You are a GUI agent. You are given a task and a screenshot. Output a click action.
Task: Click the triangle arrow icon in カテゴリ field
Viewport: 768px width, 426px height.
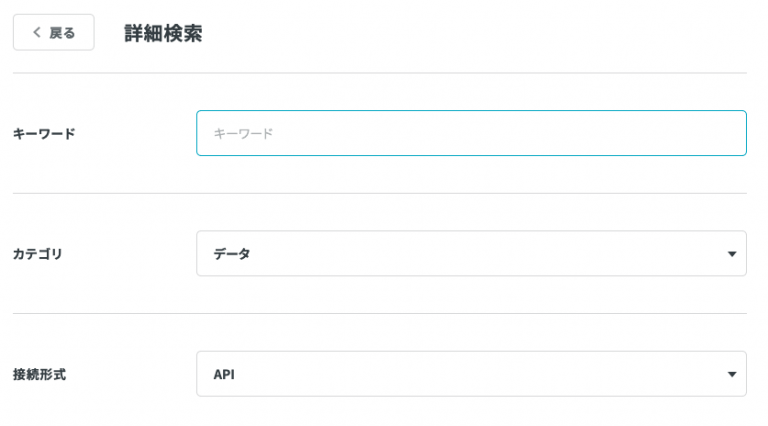pyautogui.click(x=732, y=254)
